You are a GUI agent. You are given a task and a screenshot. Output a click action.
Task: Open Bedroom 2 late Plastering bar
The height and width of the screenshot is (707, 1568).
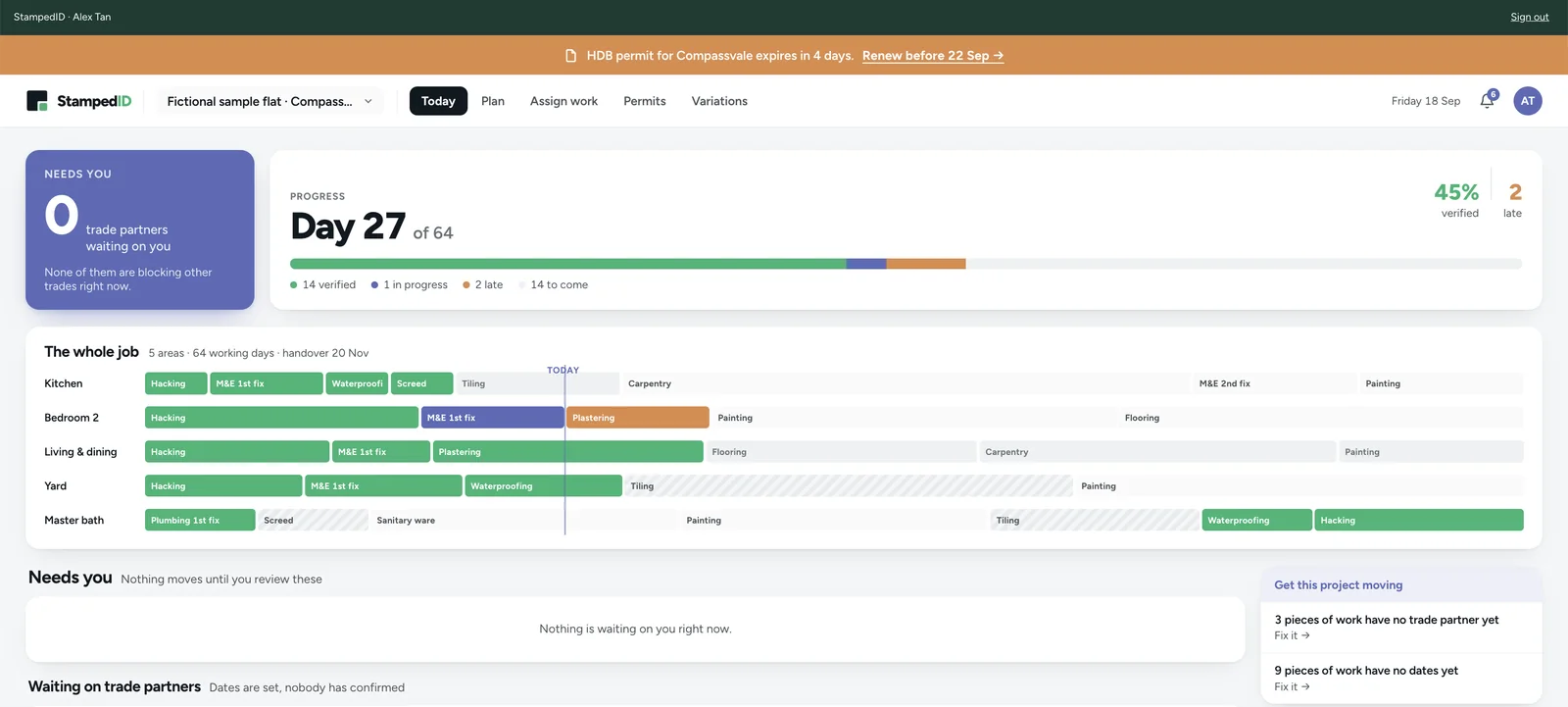coord(638,418)
